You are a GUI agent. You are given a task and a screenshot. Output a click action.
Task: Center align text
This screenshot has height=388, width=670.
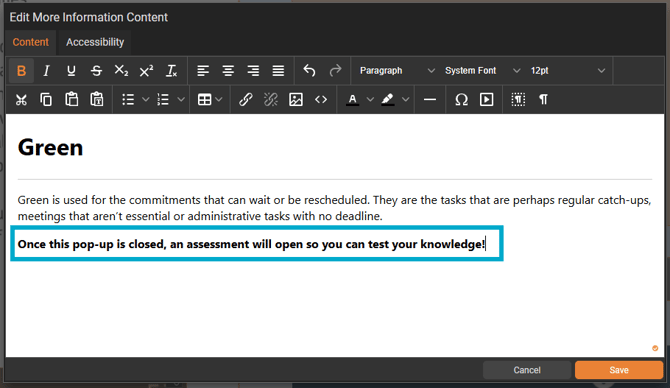pos(228,71)
